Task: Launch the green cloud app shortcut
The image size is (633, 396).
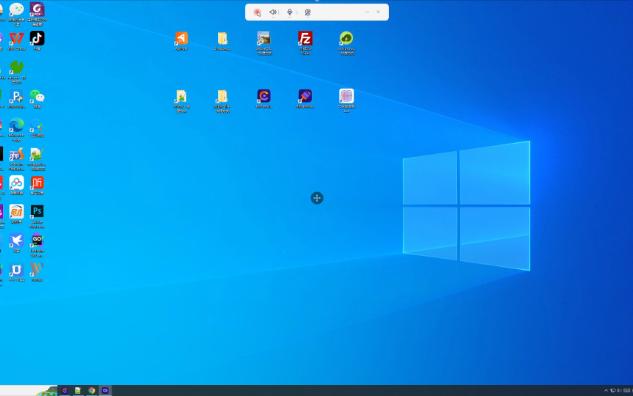Action: [x=346, y=39]
